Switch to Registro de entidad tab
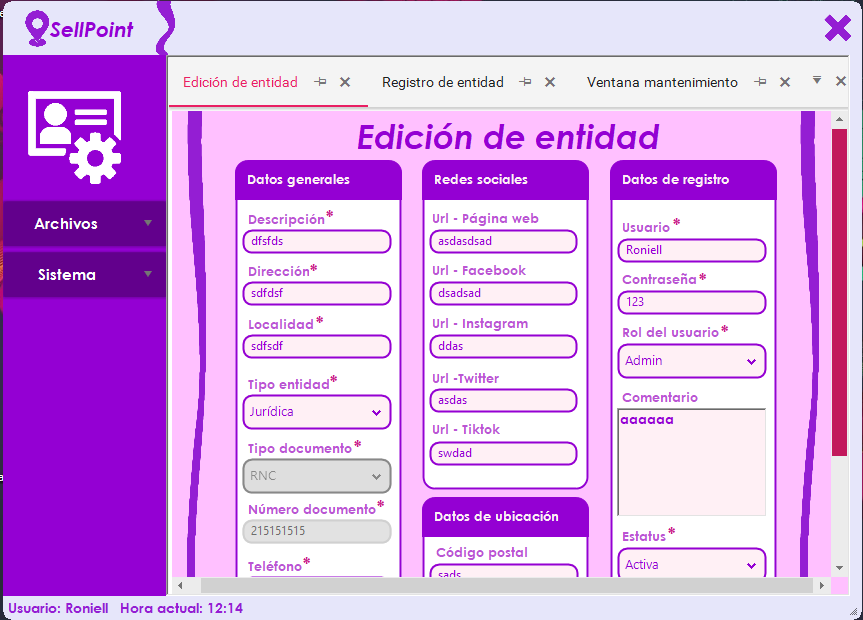863x620 pixels. pyautogui.click(x=443, y=83)
